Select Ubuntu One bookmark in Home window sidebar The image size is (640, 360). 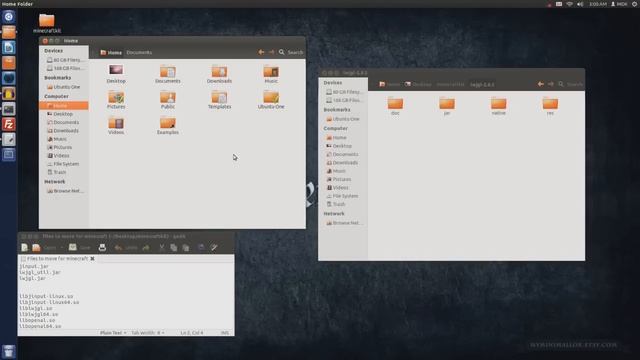point(64,87)
